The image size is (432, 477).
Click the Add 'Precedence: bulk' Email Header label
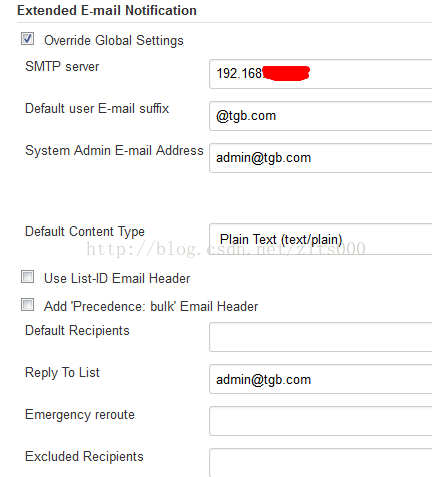[151, 306]
